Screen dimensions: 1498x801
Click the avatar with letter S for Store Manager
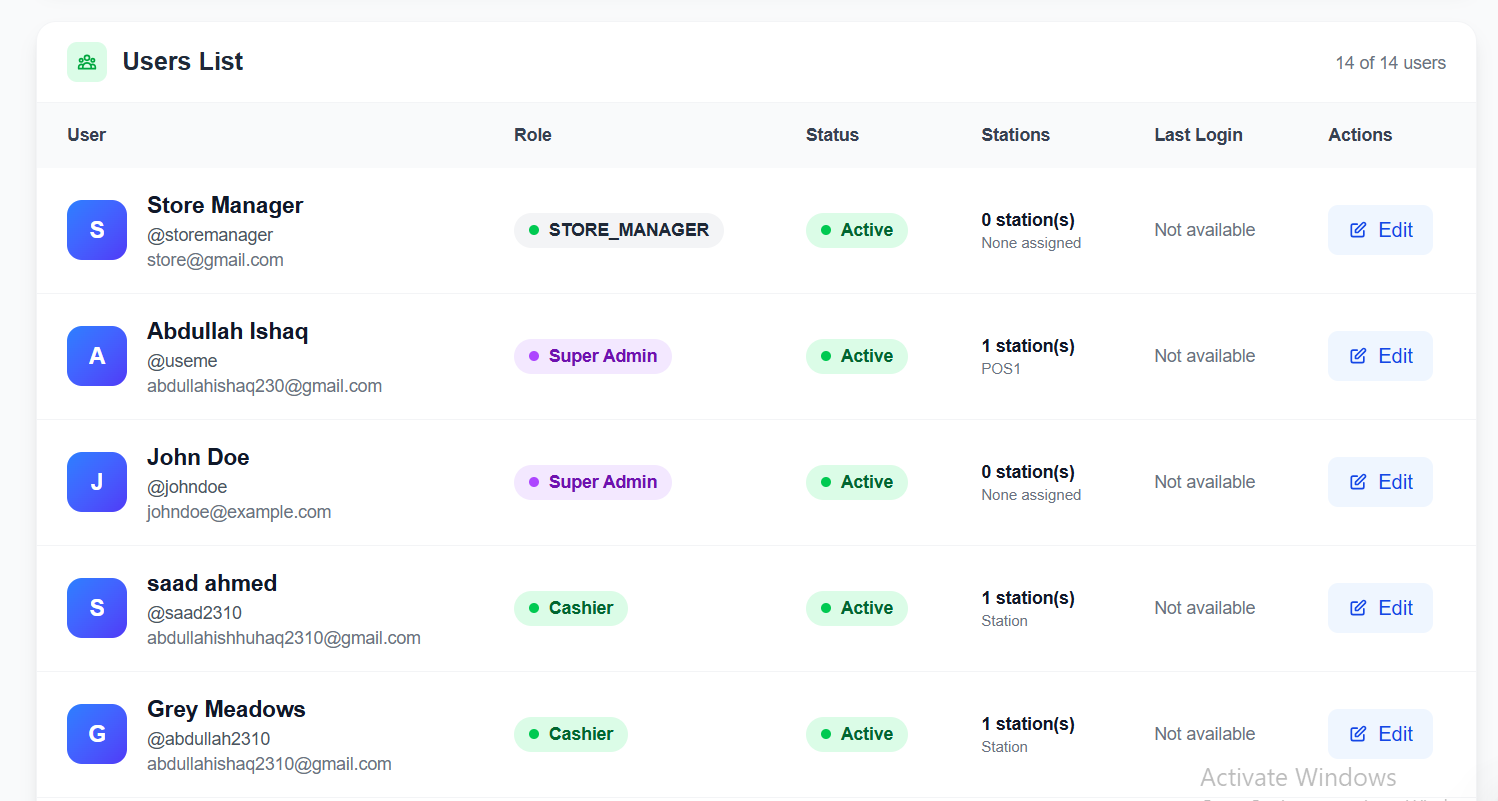click(x=96, y=229)
